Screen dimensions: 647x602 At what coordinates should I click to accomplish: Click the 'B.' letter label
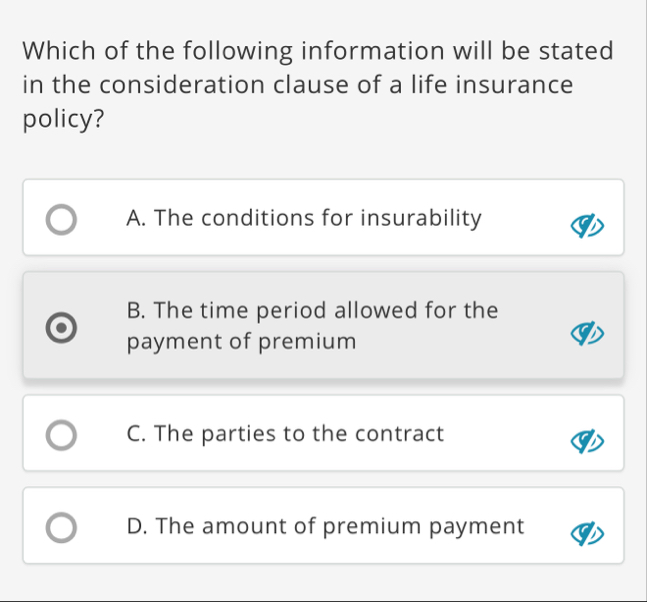[136, 310]
